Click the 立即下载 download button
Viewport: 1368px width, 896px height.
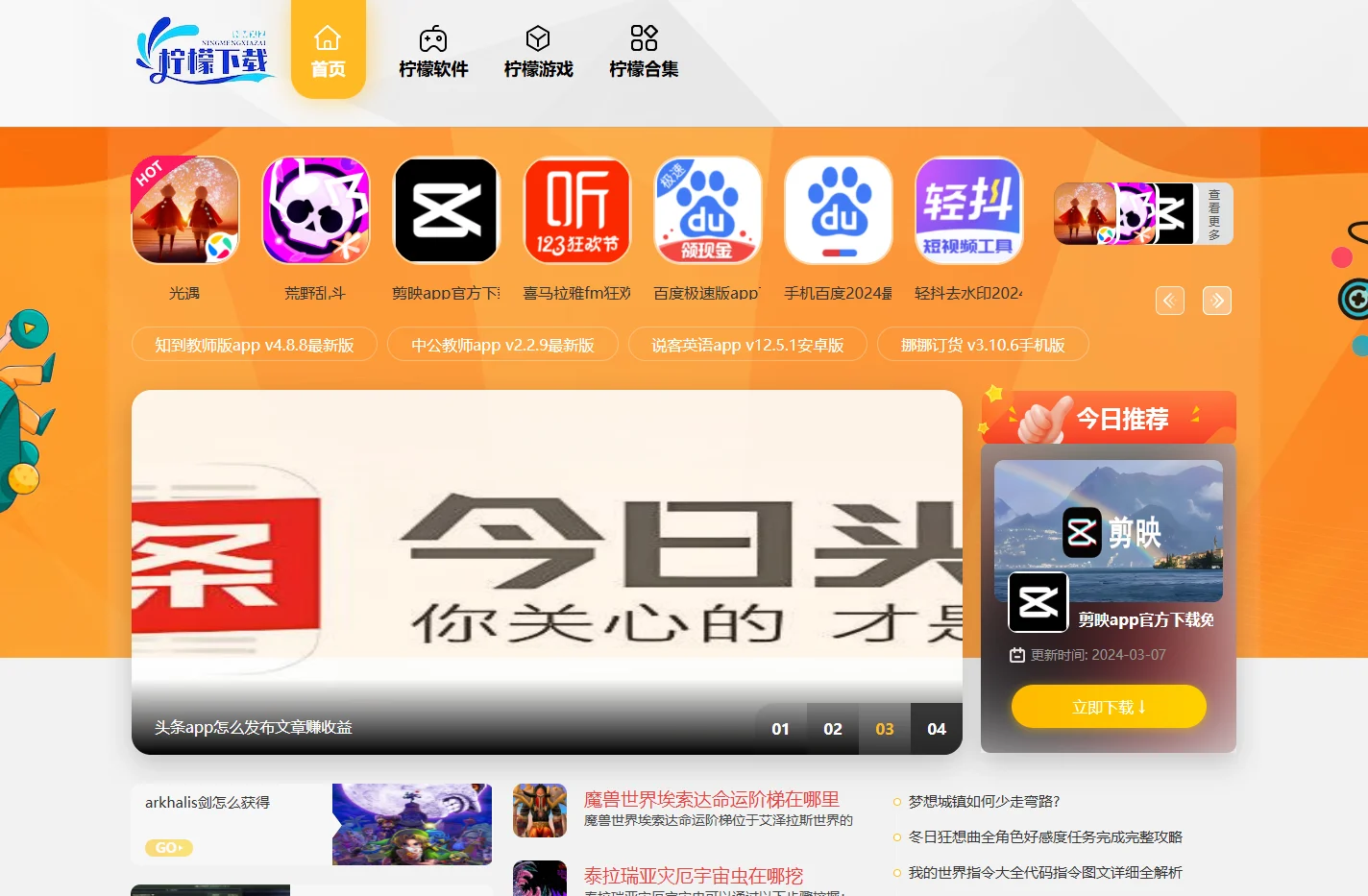pyautogui.click(x=1109, y=707)
